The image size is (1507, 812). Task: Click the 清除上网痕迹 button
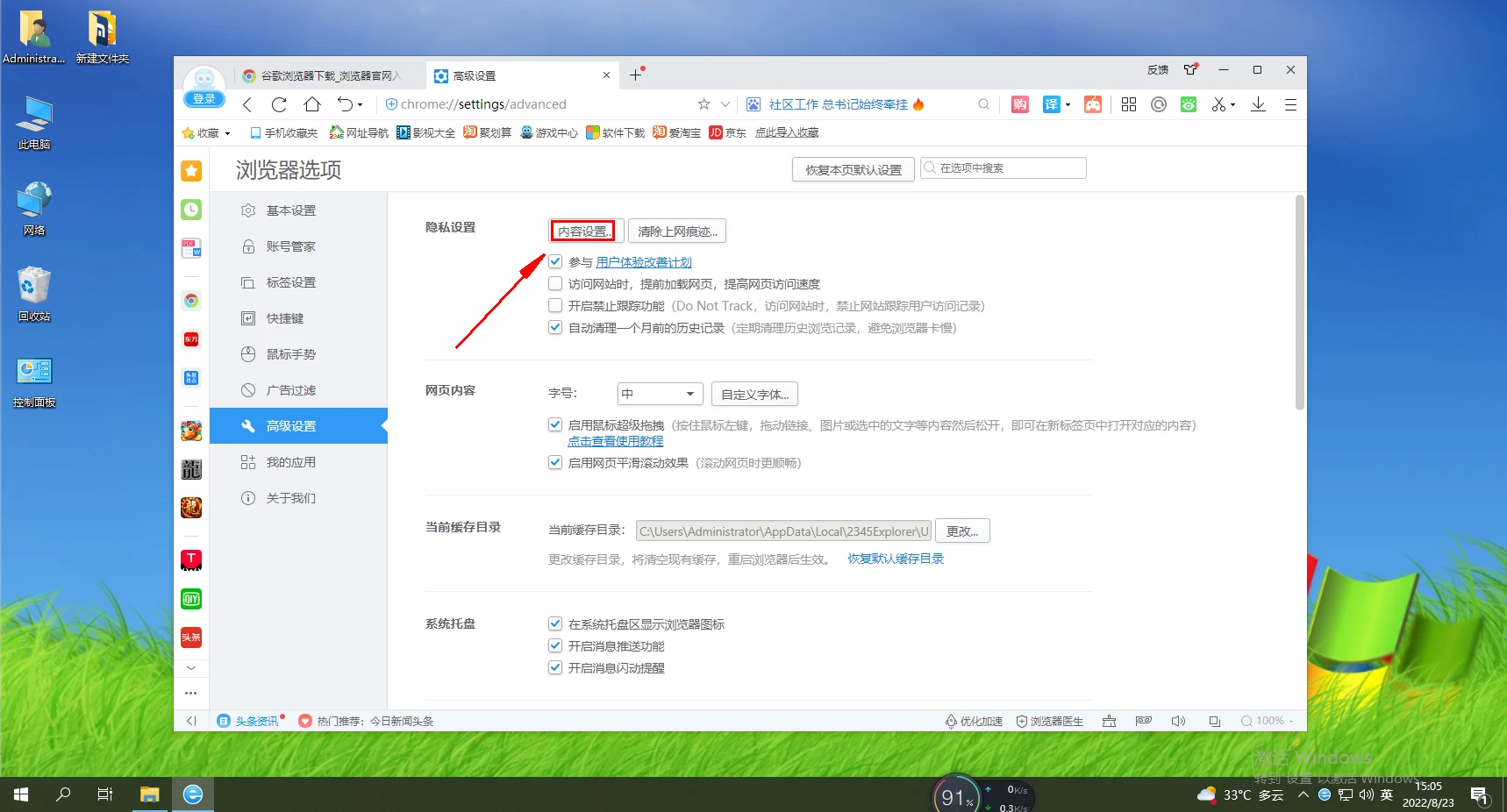677,231
